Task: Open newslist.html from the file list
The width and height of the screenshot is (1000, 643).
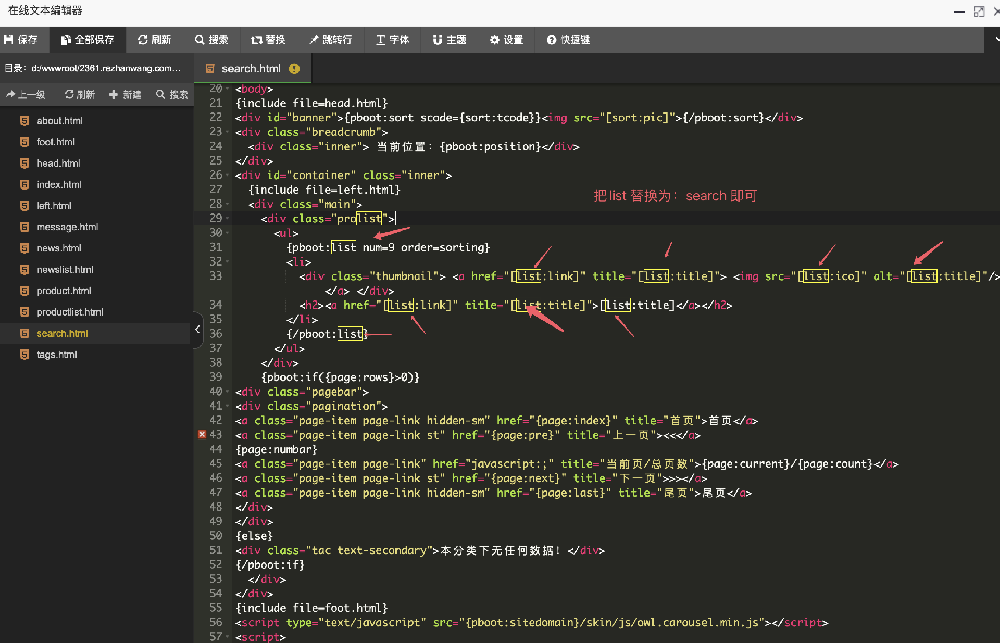Action: click(x=65, y=269)
